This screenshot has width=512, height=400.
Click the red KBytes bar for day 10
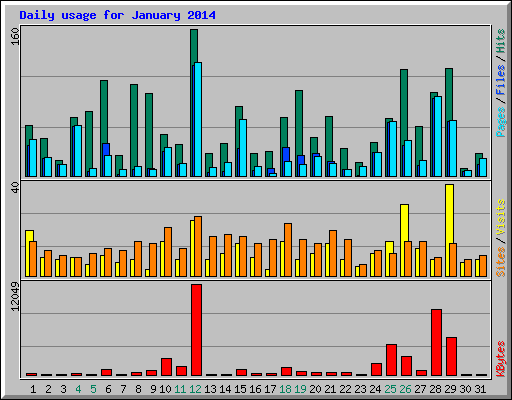[166, 367]
